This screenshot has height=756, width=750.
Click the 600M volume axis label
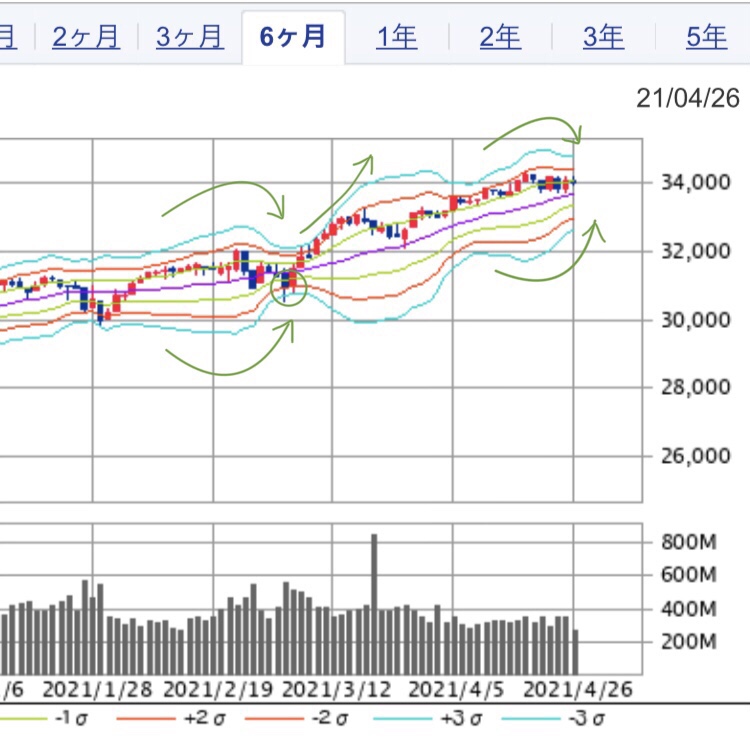pos(689,575)
